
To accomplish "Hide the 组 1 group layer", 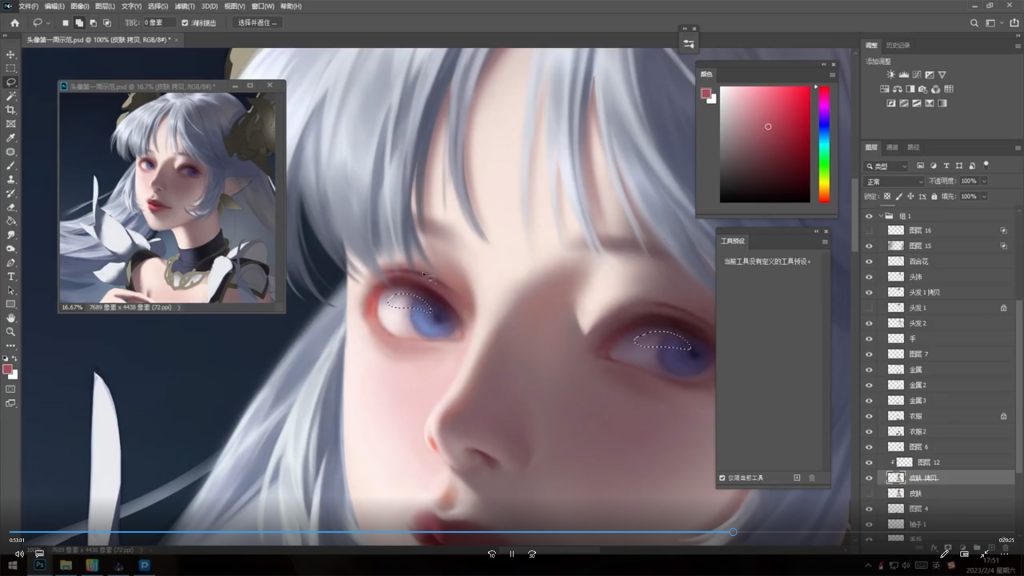I will pos(868,216).
